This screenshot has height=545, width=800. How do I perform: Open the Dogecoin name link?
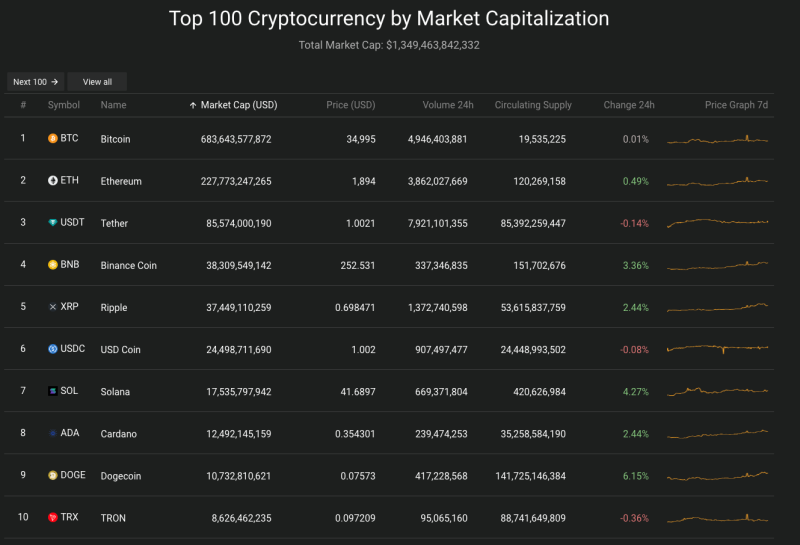click(120, 476)
